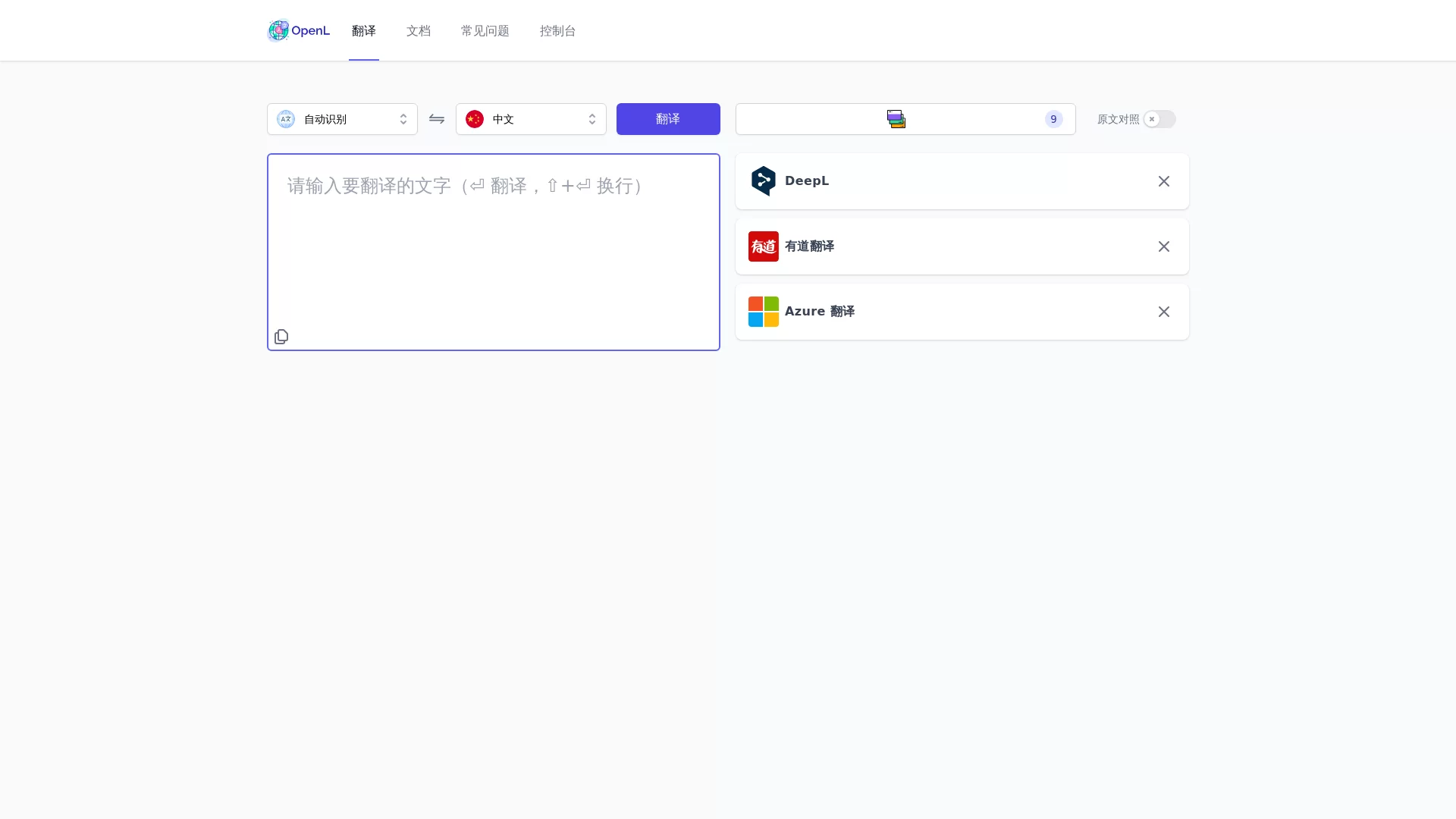
Task: Open the 常见问题 page
Action: click(485, 31)
